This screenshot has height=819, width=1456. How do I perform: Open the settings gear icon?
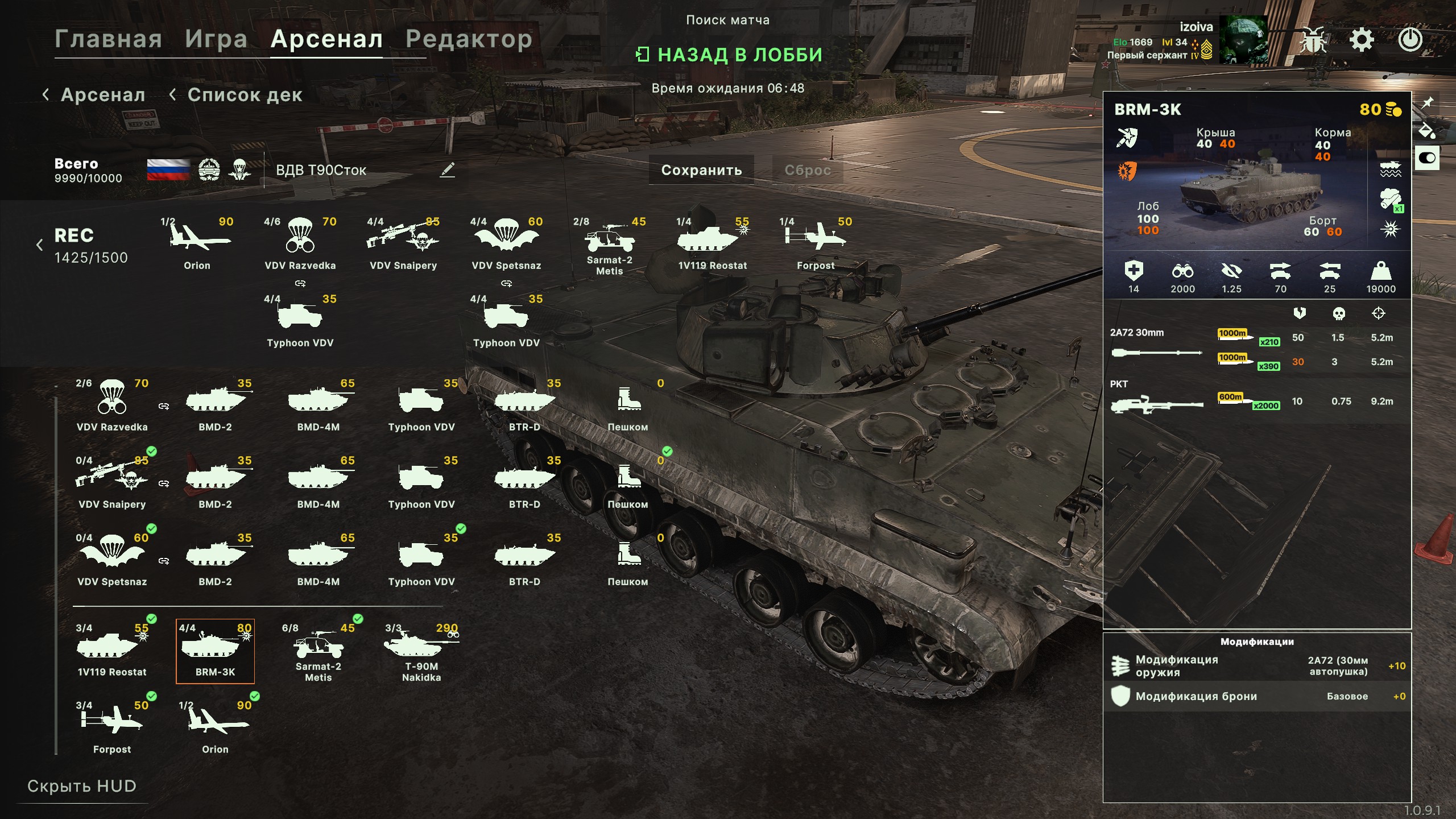click(x=1362, y=40)
